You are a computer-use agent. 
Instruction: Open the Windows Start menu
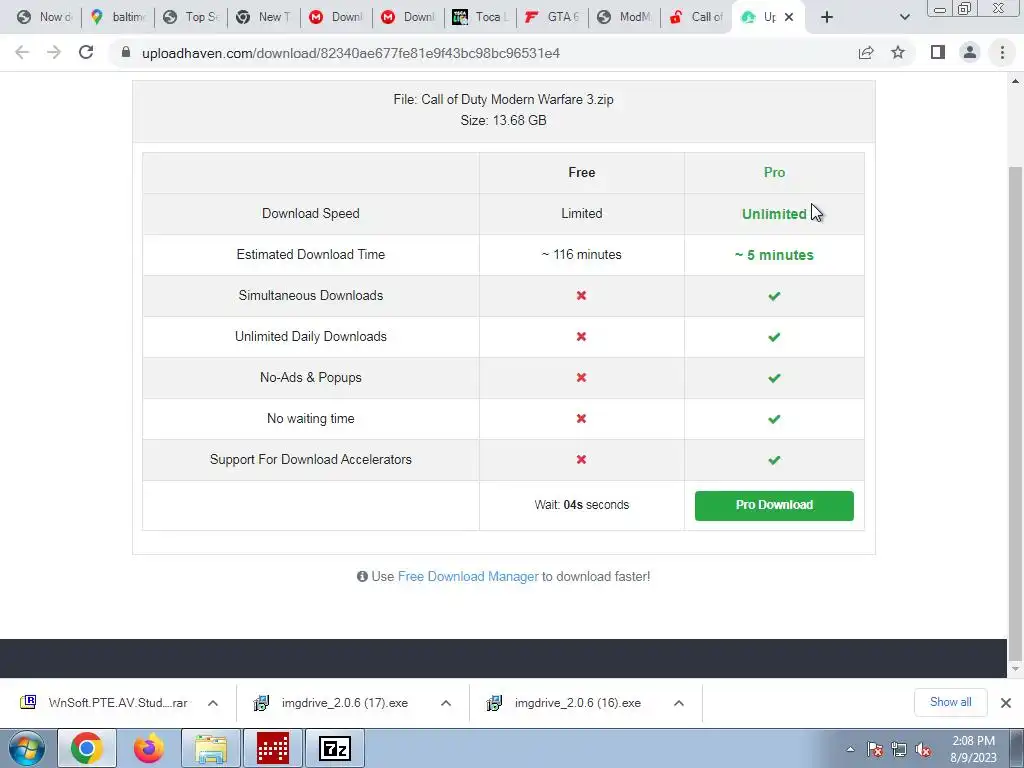point(26,748)
